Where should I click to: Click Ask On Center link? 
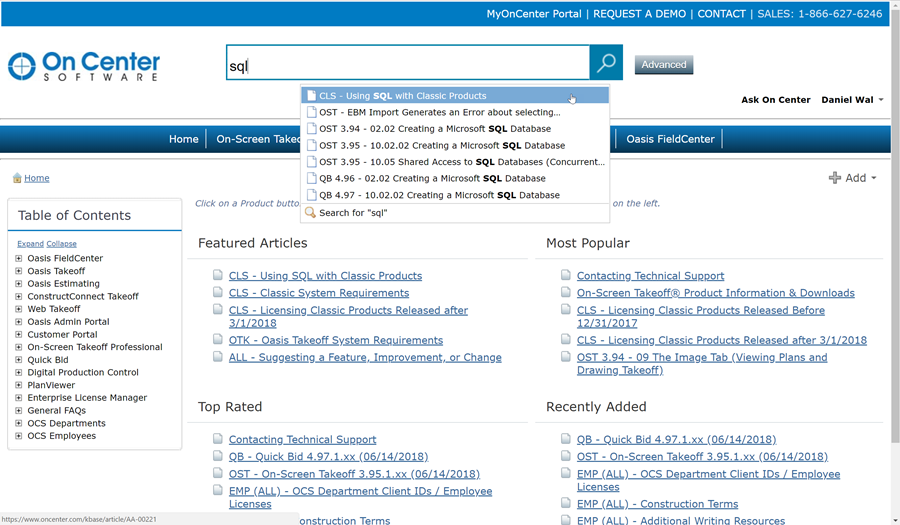775,100
